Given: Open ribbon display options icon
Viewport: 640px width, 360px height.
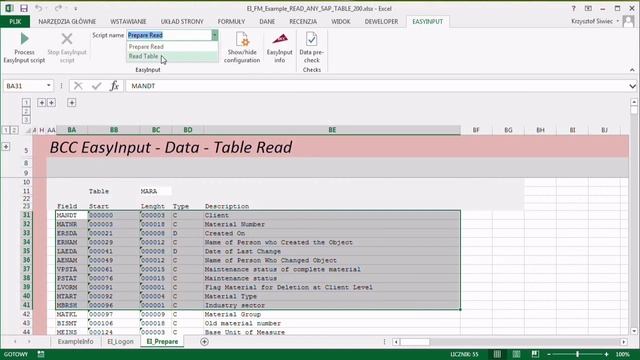Looking at the screenshot, I should tap(588, 8).
